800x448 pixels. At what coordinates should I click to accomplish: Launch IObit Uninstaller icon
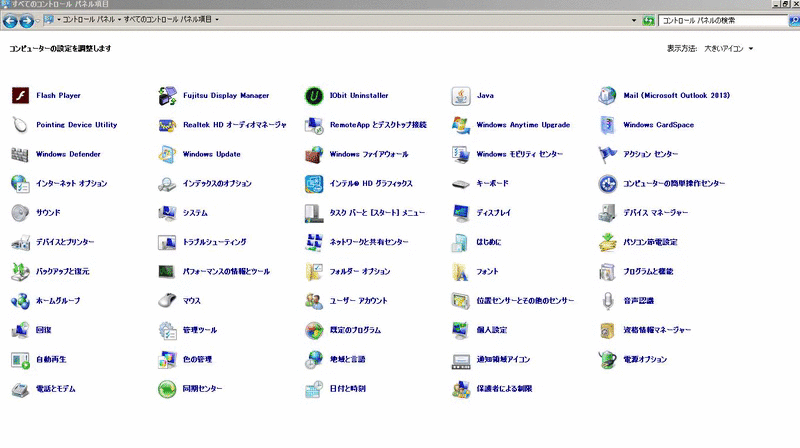click(x=314, y=95)
